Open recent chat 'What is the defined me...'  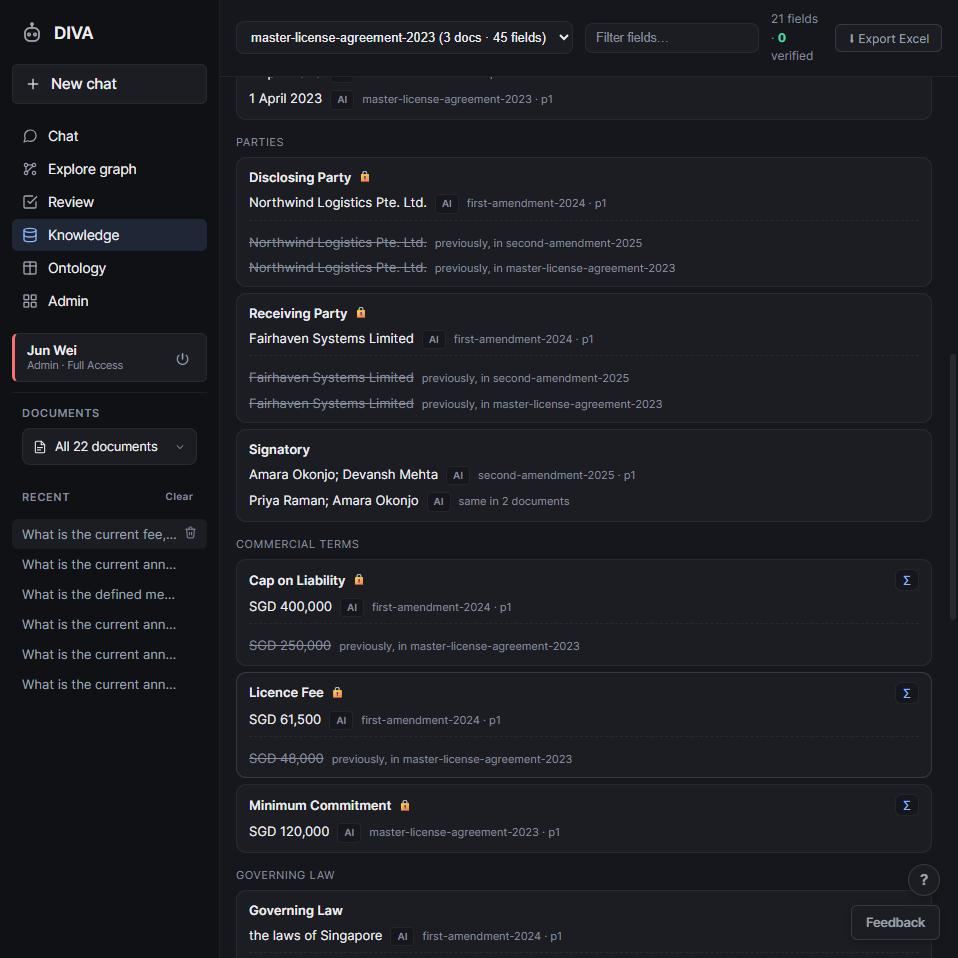[98, 594]
